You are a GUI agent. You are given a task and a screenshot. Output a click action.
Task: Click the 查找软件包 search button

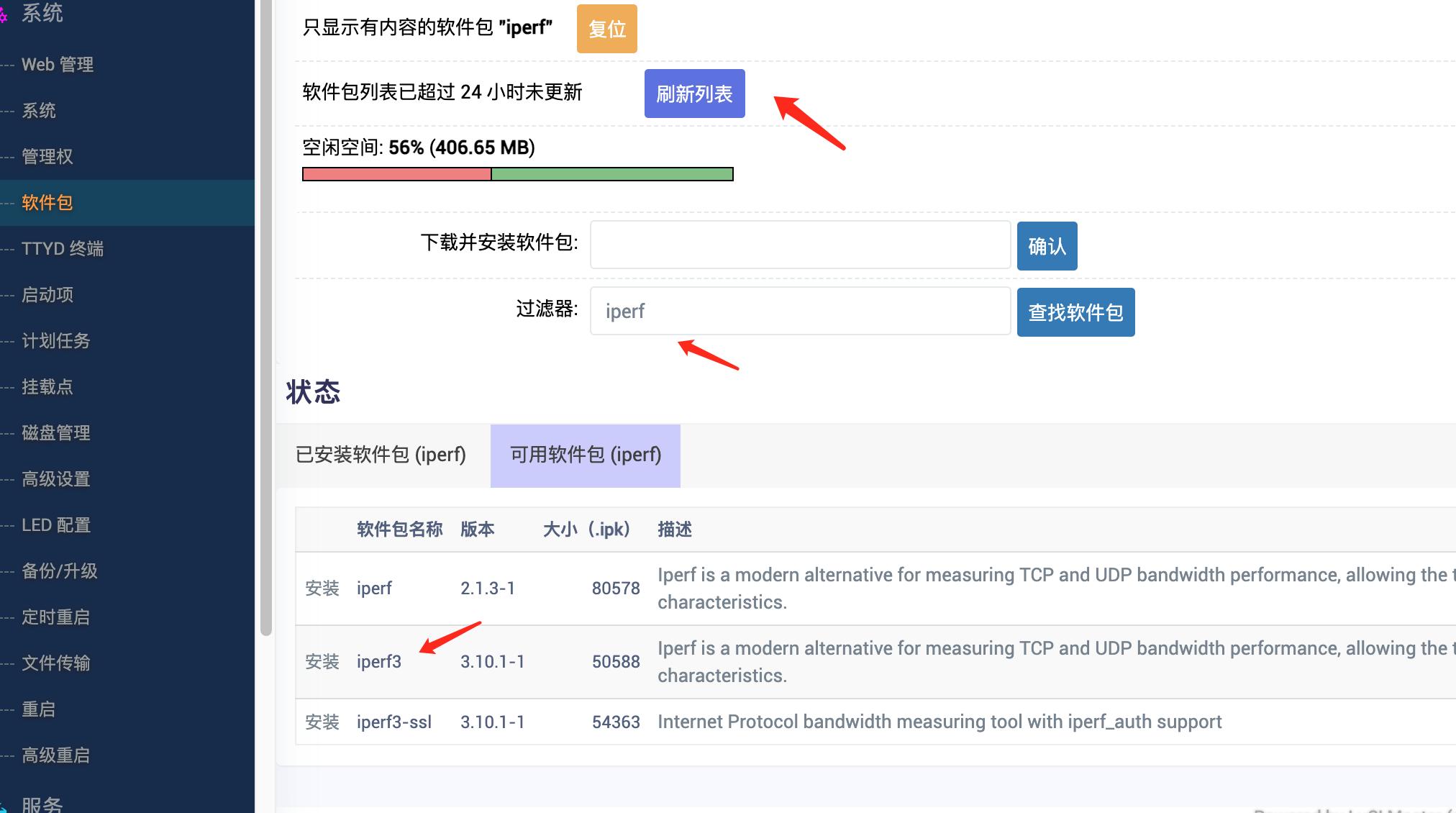(1075, 312)
